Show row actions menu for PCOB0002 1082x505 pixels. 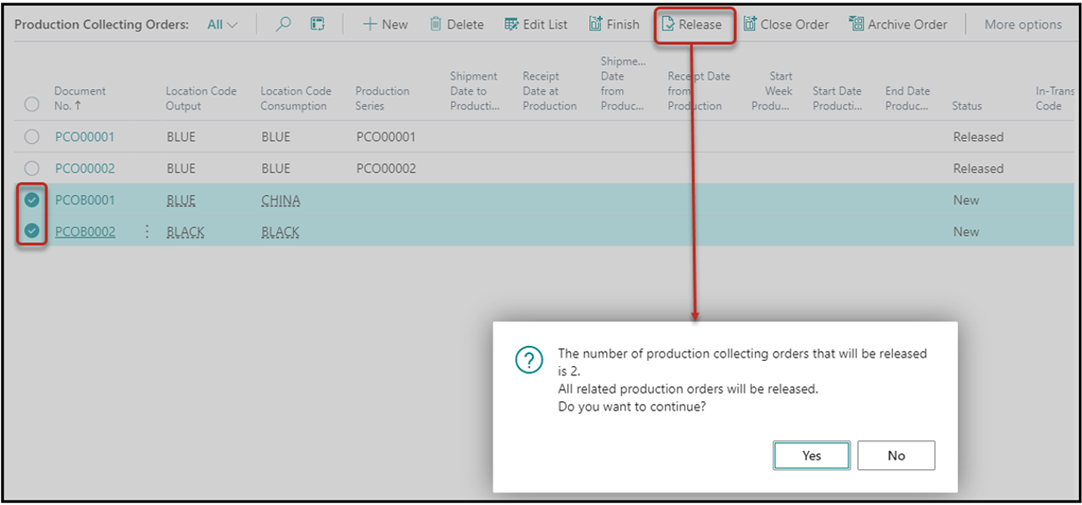pos(147,232)
